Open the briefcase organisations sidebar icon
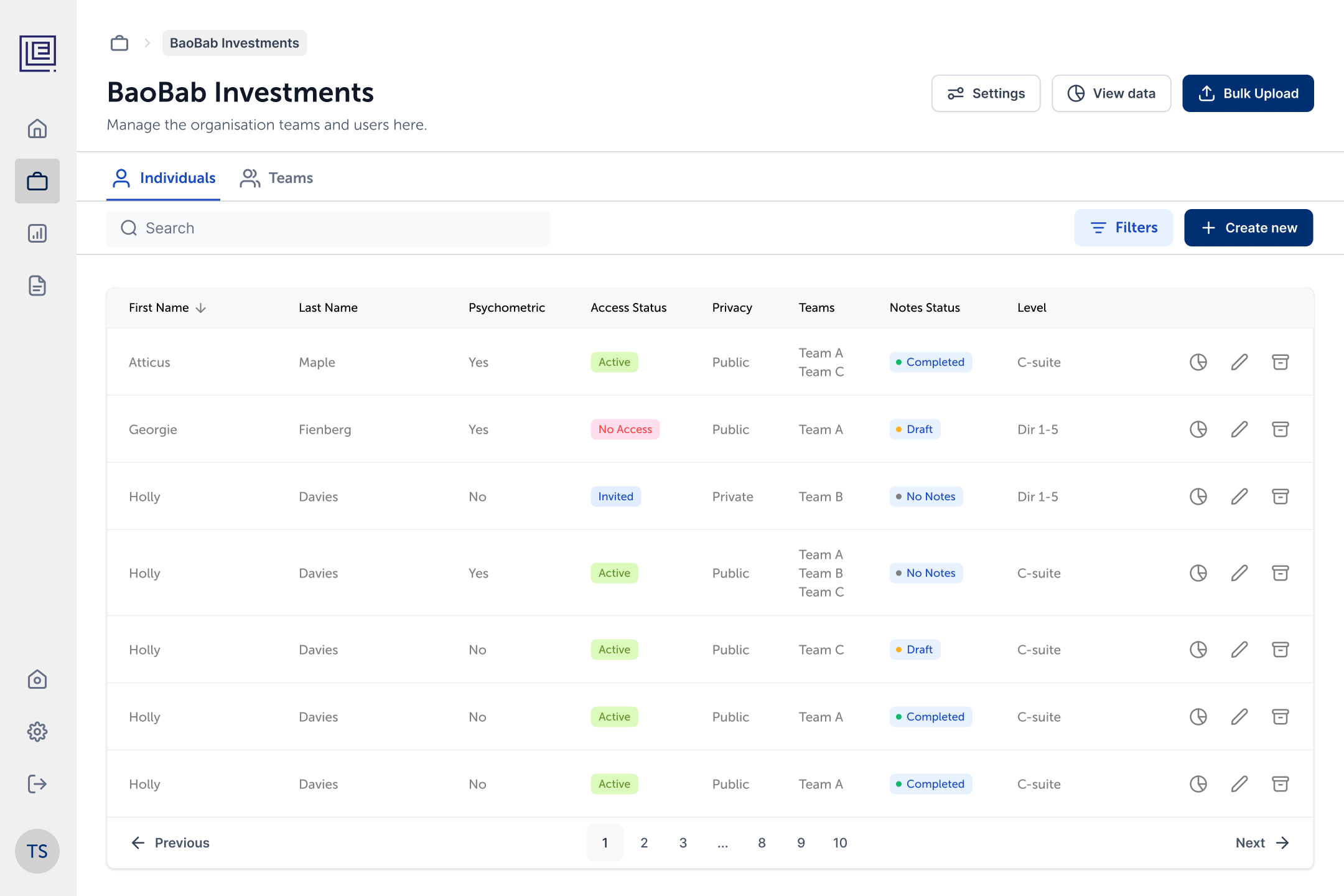This screenshot has height=896, width=1344. [x=37, y=181]
